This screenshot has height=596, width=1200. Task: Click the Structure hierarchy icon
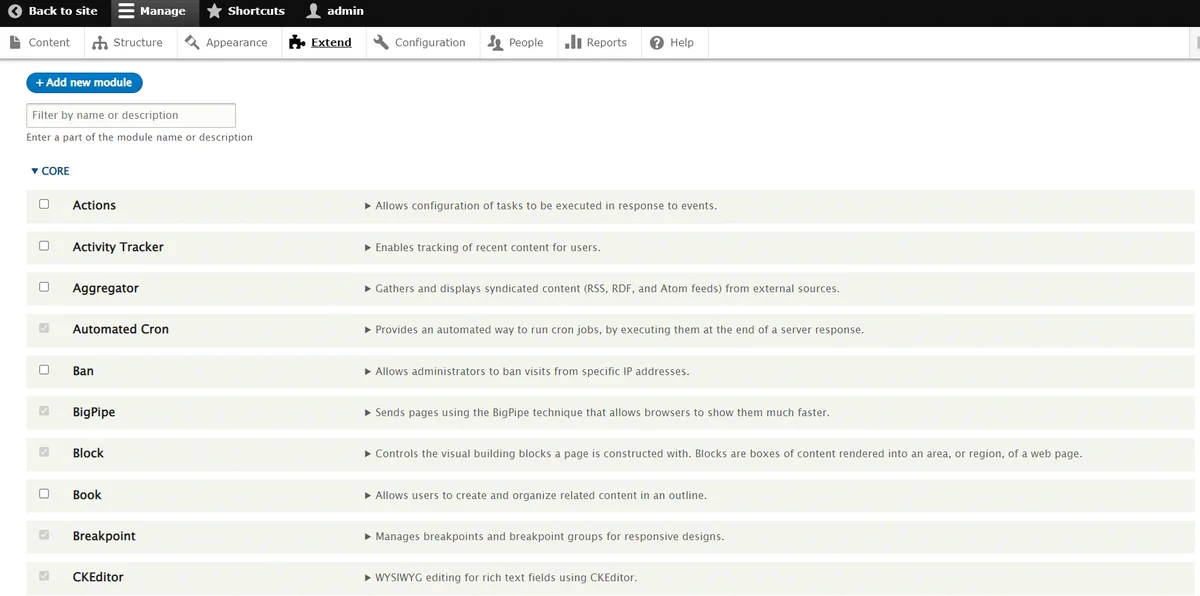pyautogui.click(x=100, y=43)
